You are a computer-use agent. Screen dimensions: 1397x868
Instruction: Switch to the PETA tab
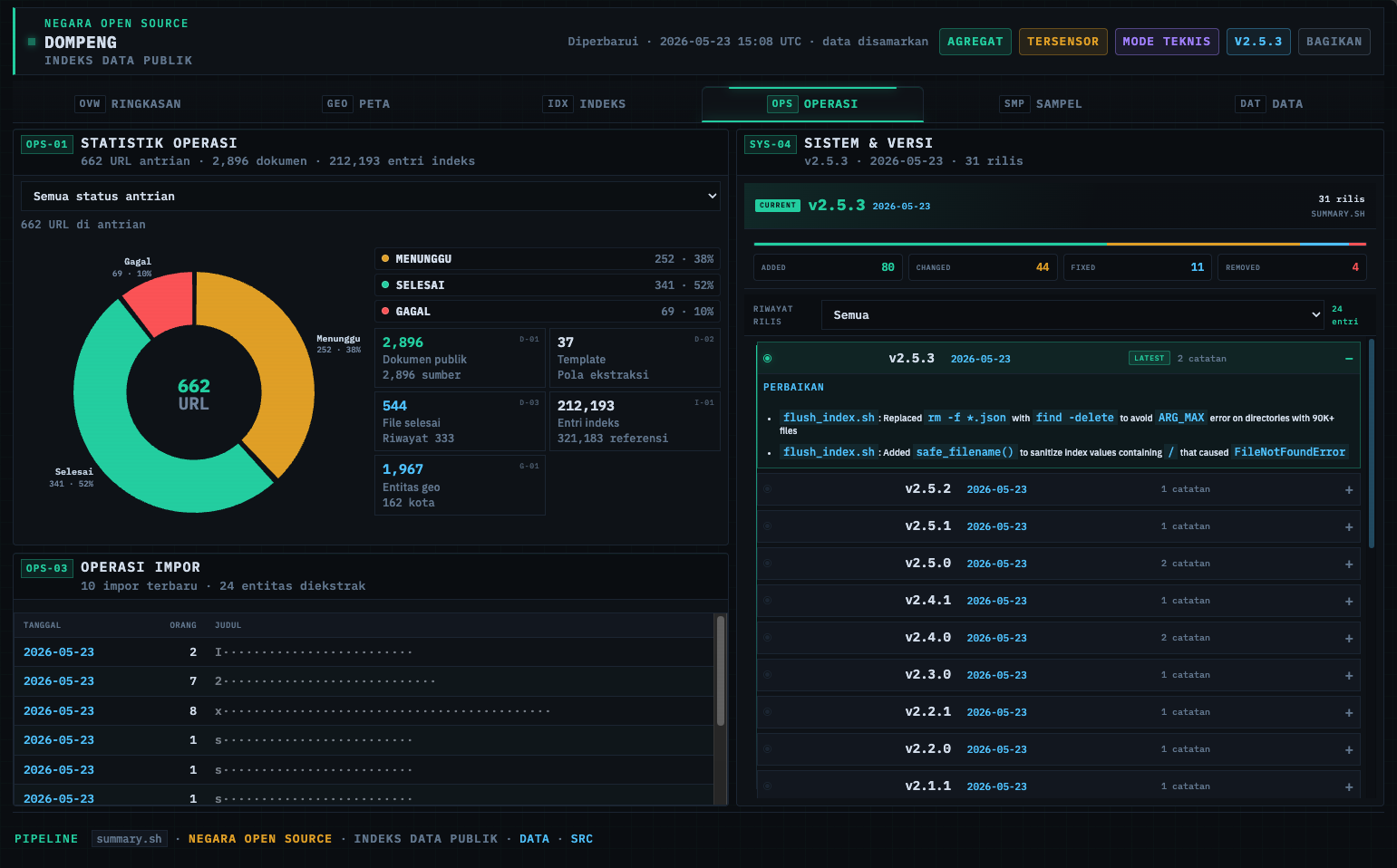click(x=357, y=104)
